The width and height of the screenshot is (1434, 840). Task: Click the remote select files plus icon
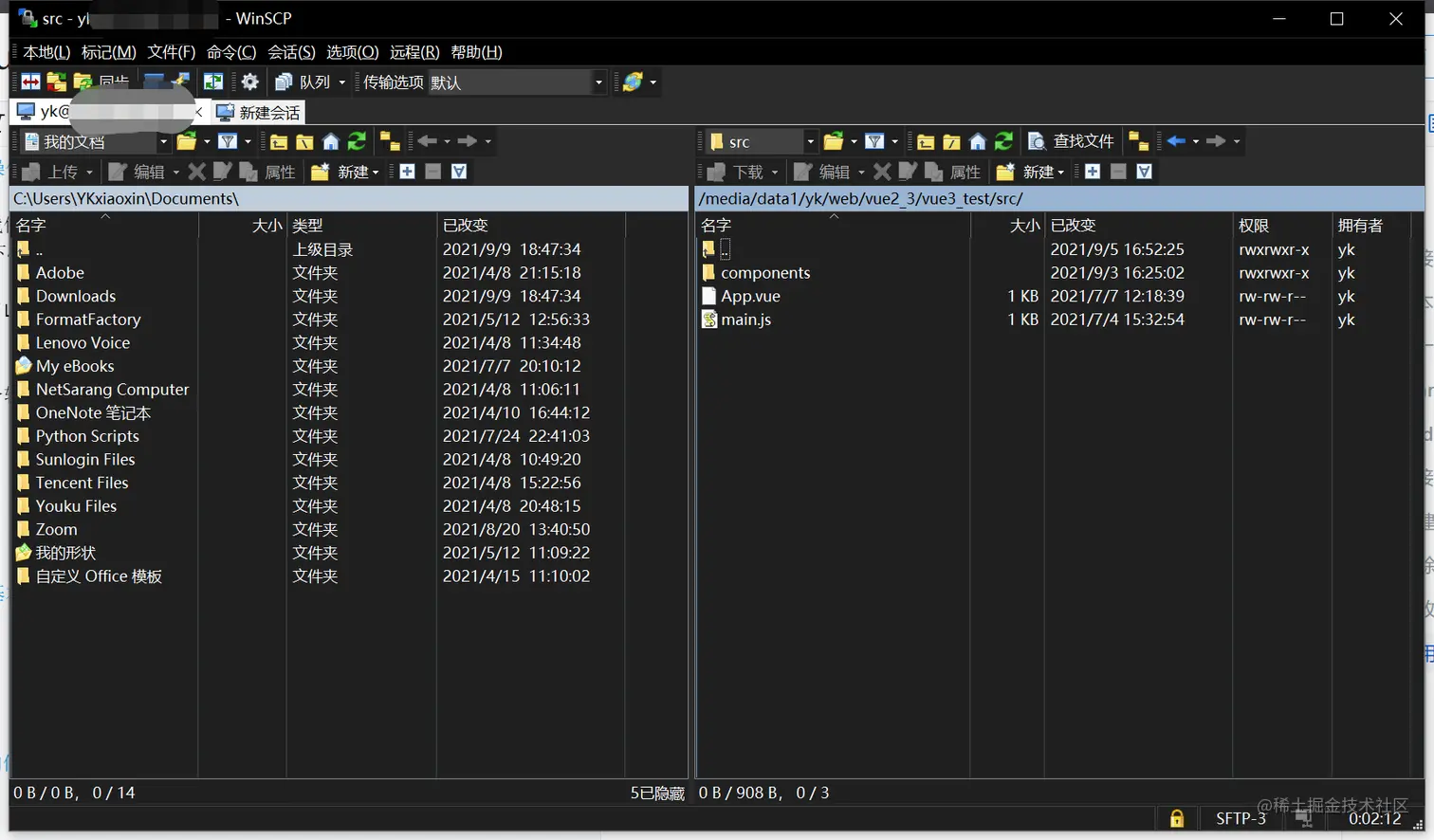[1093, 172]
